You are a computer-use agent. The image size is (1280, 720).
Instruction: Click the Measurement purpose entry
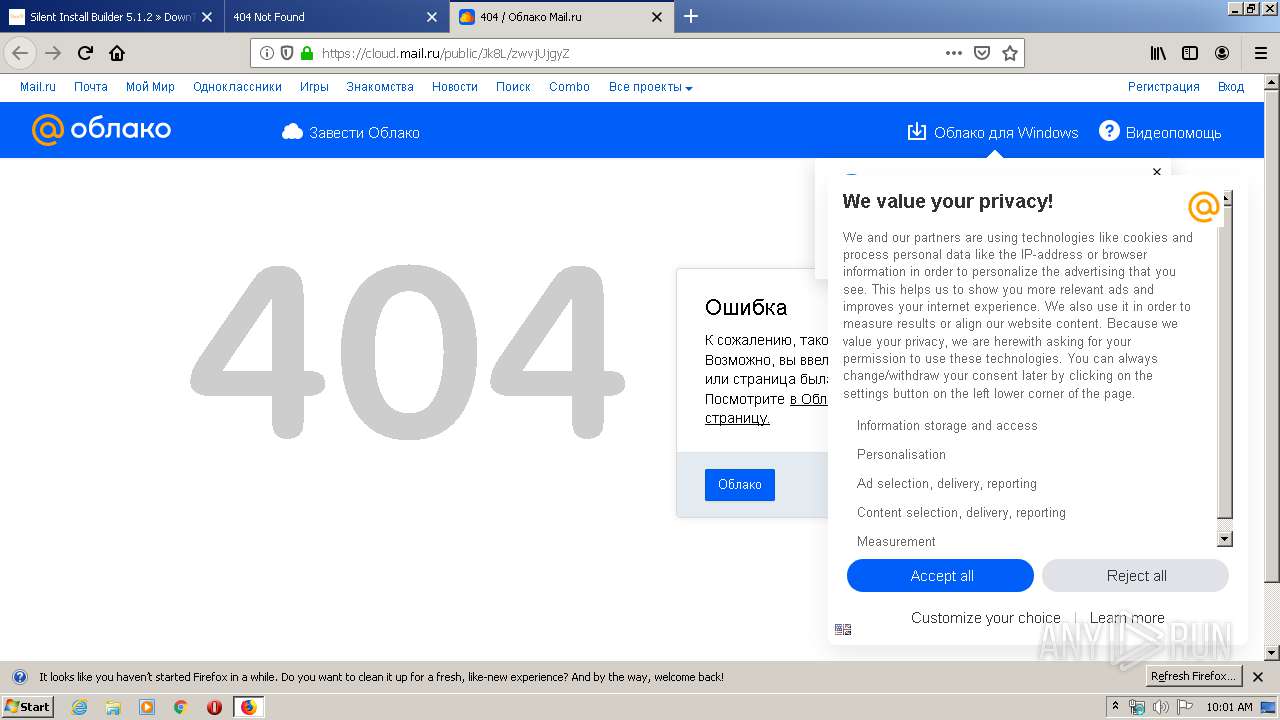pyautogui.click(x=896, y=541)
